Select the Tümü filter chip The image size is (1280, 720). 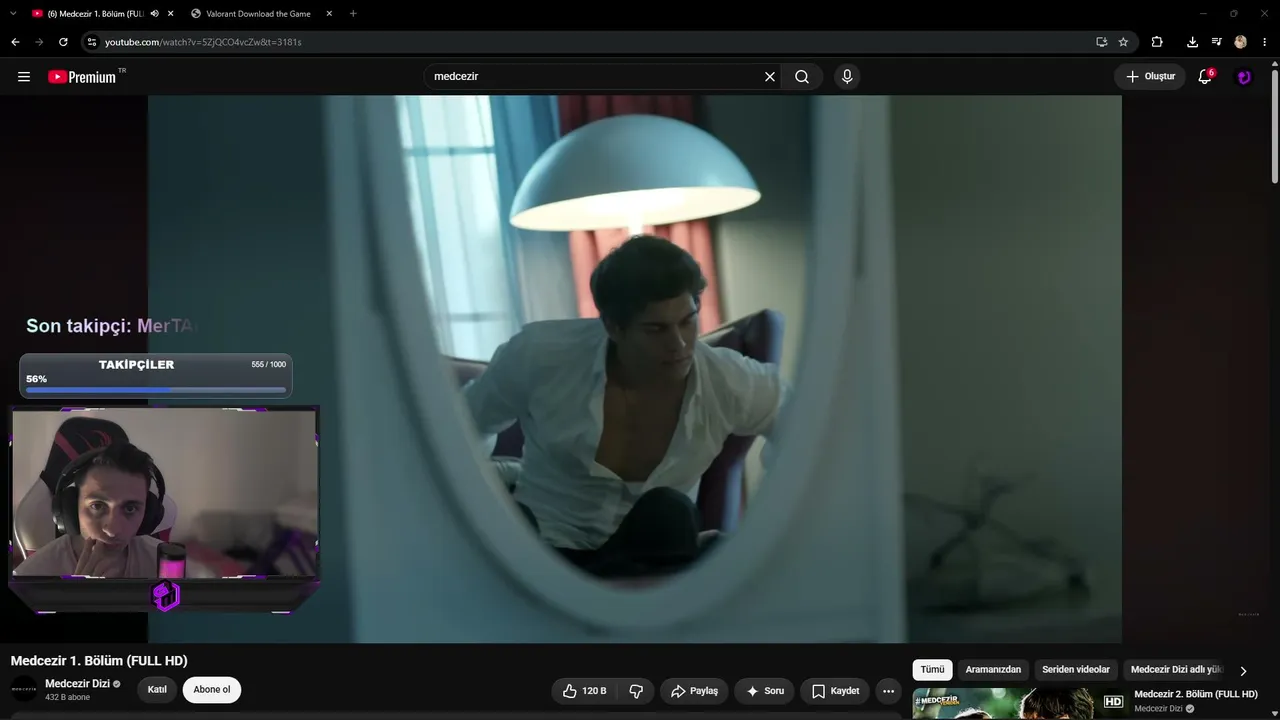[932, 670]
